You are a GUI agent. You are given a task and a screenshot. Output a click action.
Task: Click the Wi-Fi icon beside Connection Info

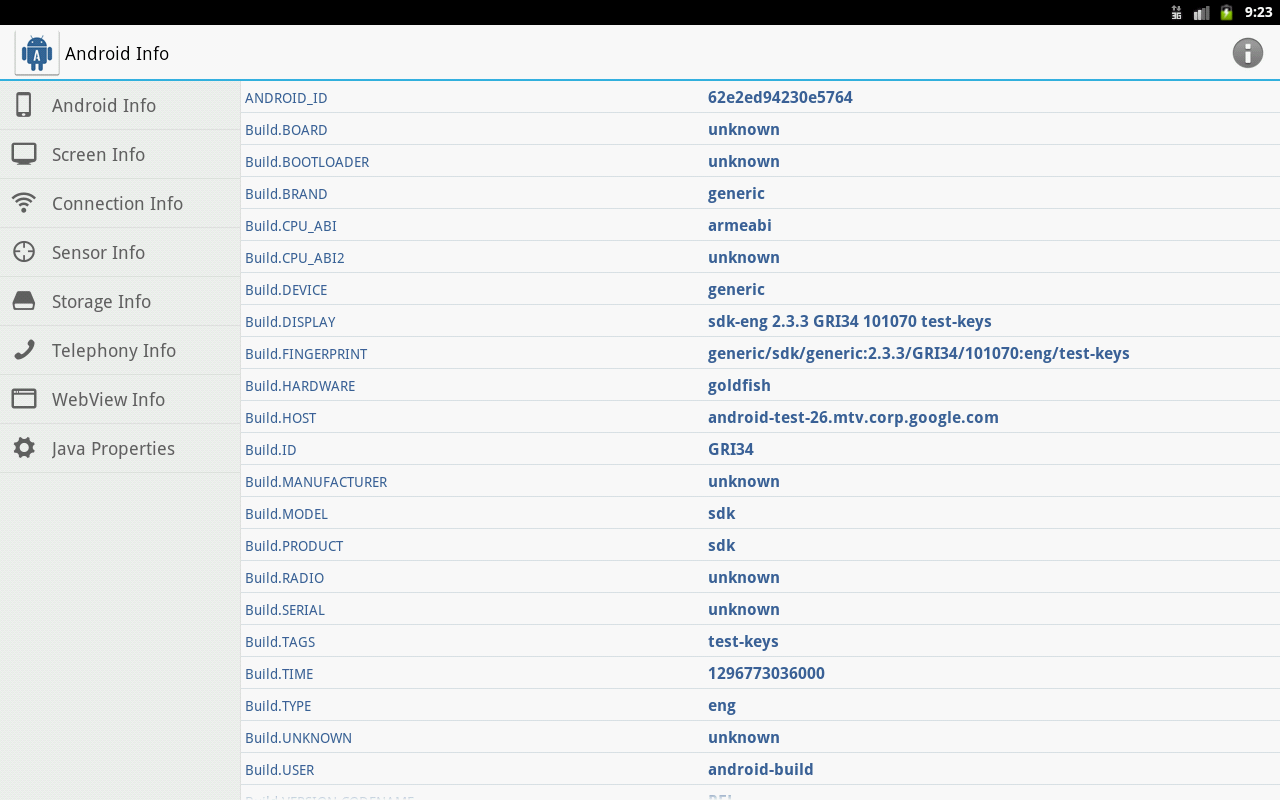tap(24, 203)
